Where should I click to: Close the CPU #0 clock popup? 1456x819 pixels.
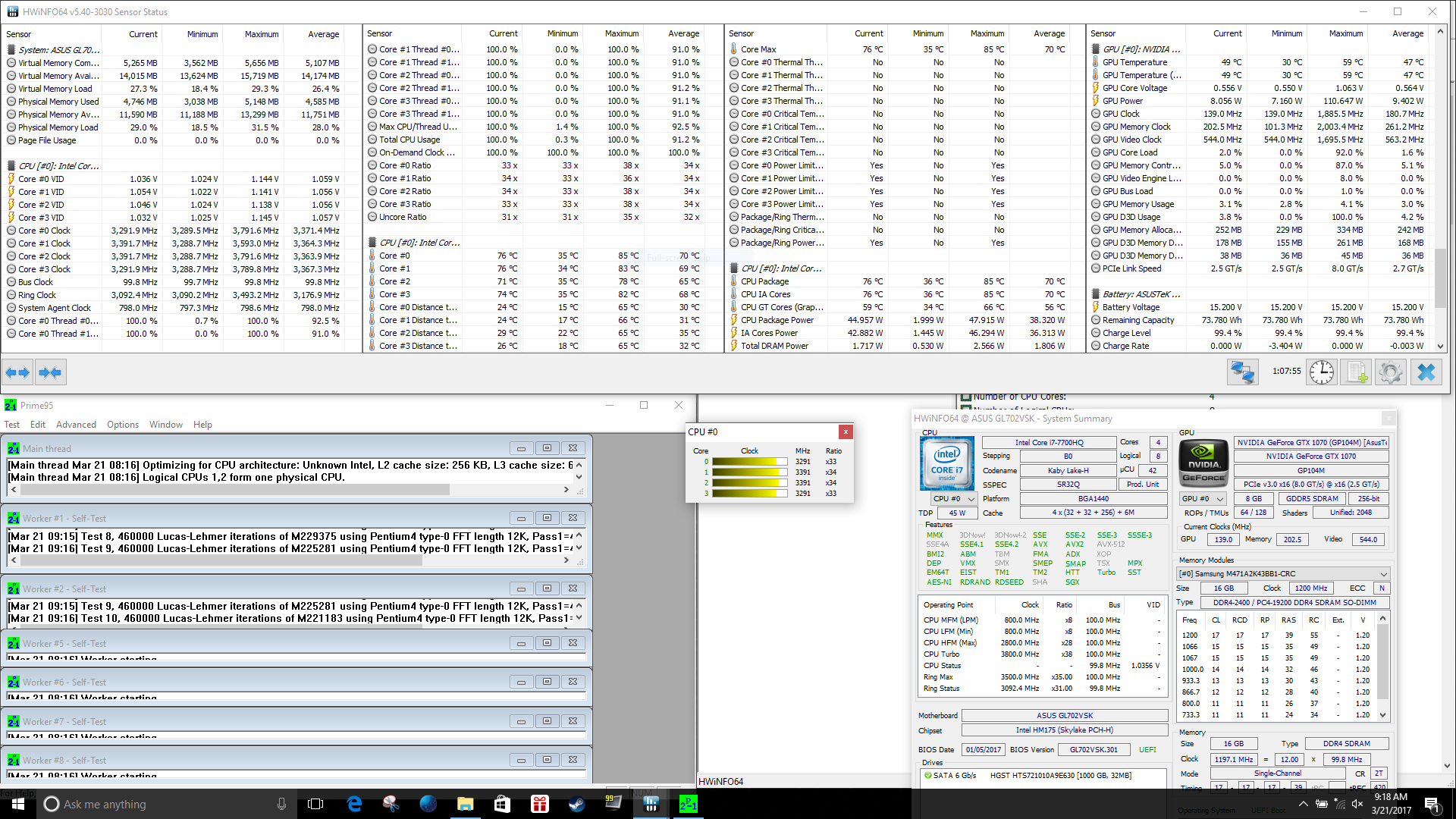846,431
